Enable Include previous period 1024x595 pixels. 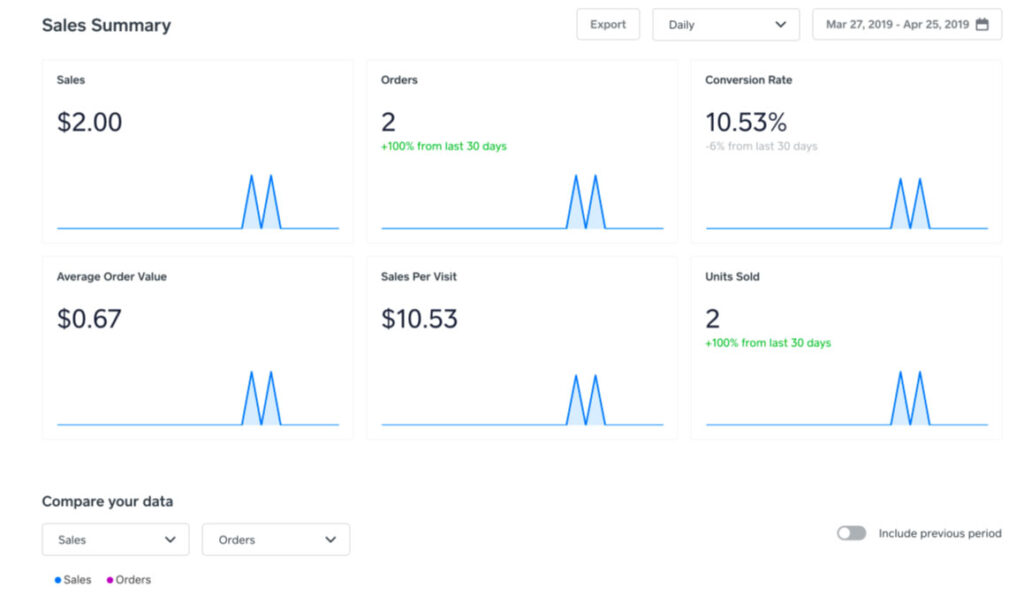[x=851, y=533]
